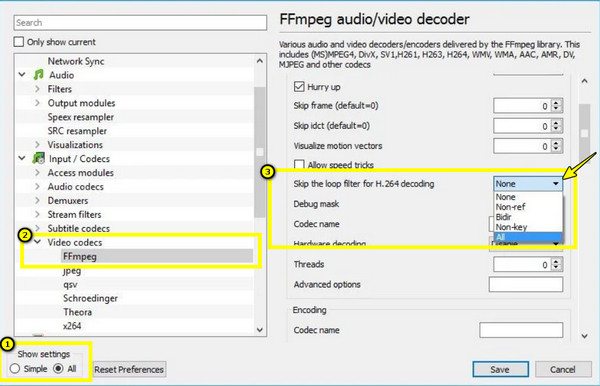Increase the Skip frame value with up arrow
Image resolution: width=600 pixels, height=386 pixels.
pyautogui.click(x=557, y=103)
